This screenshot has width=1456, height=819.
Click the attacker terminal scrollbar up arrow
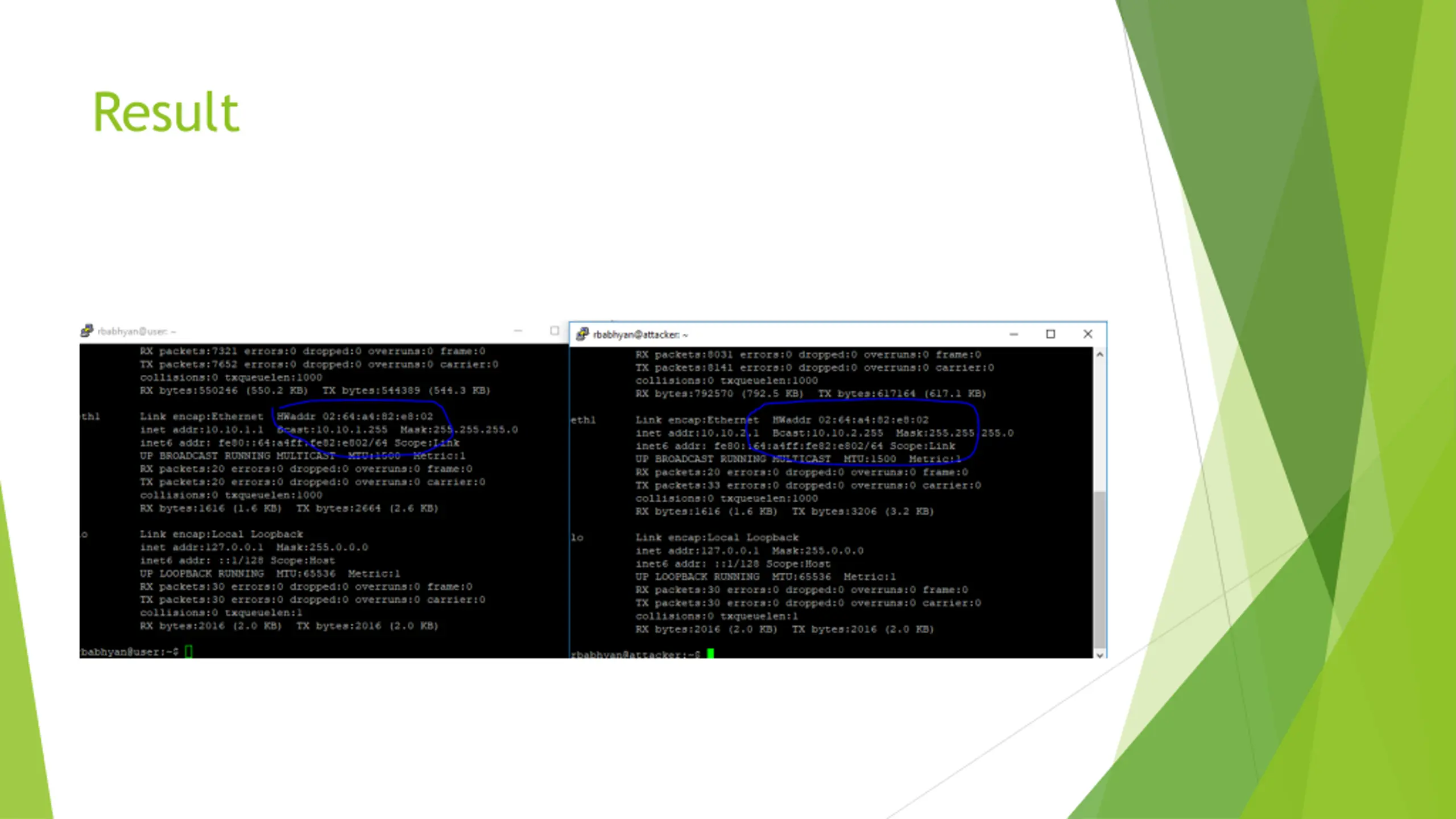[1100, 354]
